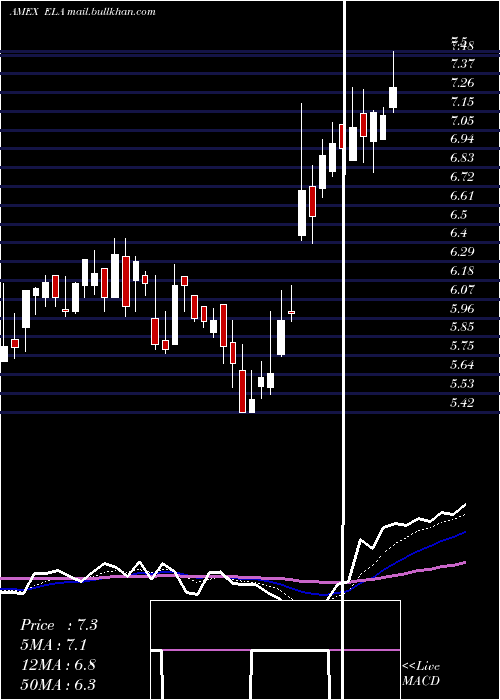500x700 pixels.
Task: Click the 5.75 price axis label
Action: [462, 346]
